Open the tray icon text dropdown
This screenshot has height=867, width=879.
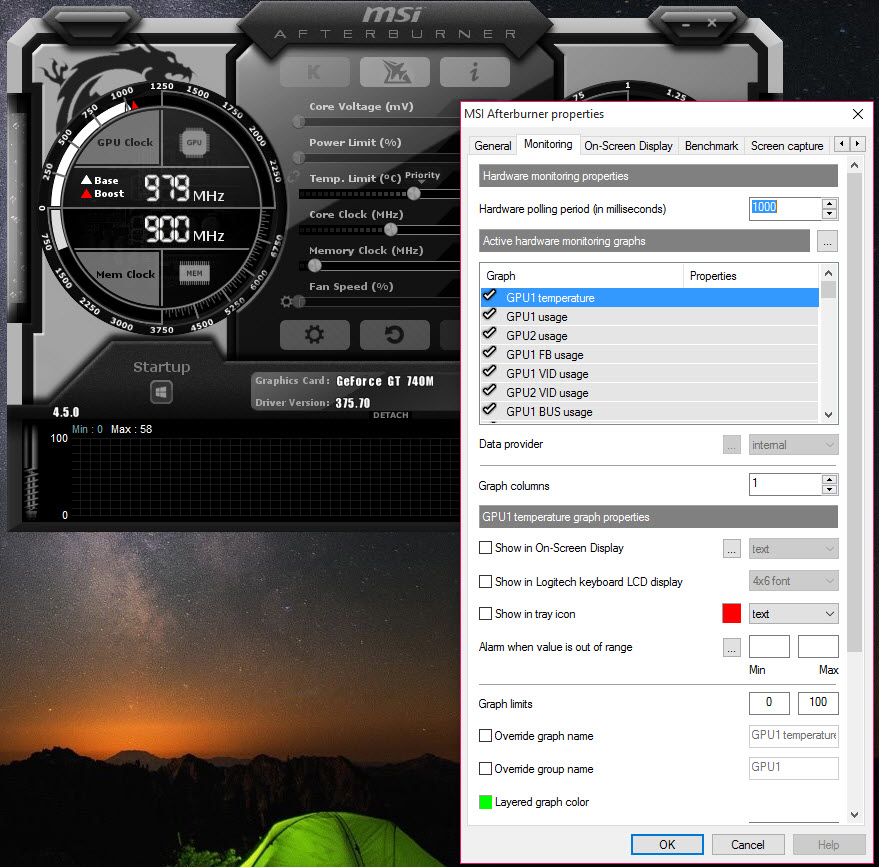793,614
